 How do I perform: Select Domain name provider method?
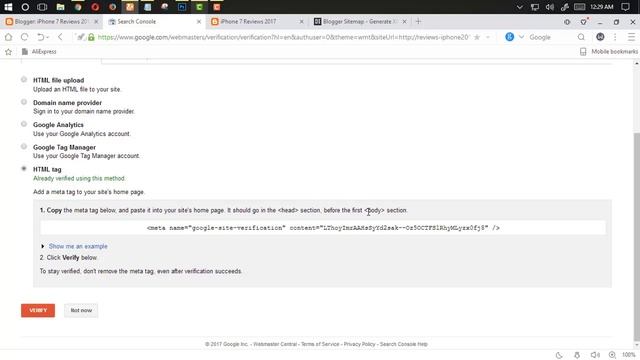tap(24, 102)
